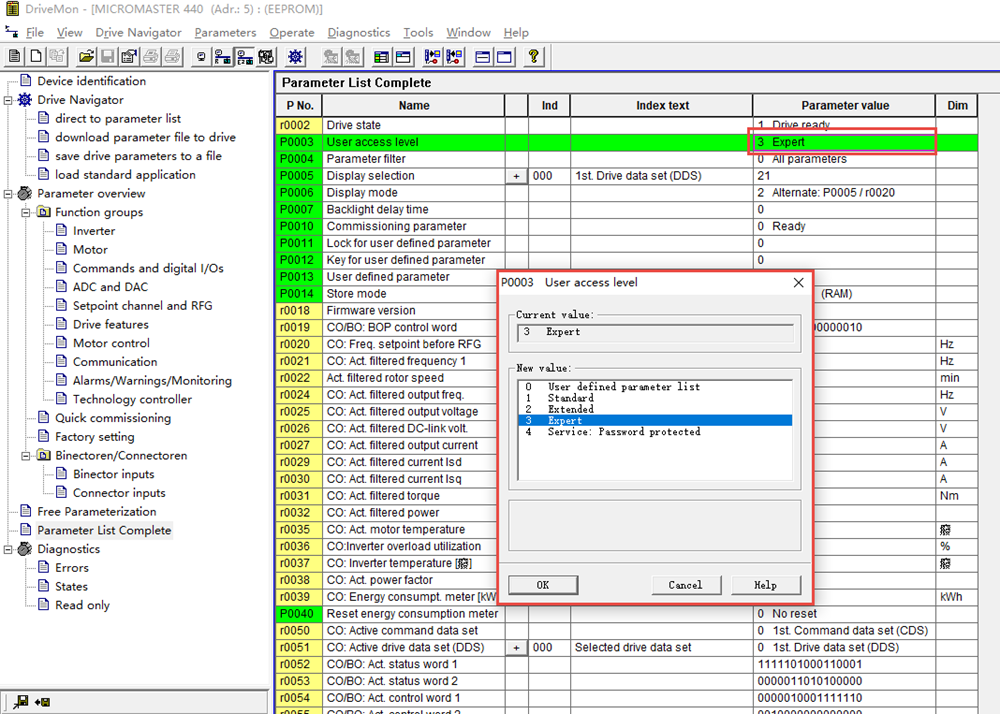
Task: Choose 'Service: Password protected' access level
Action: click(x=623, y=432)
